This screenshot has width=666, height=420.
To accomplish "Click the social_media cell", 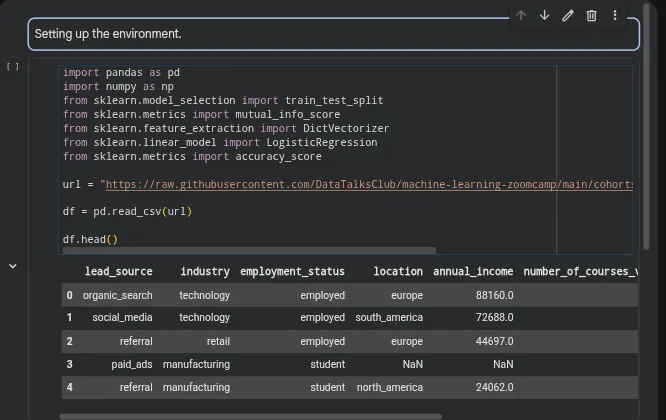I will (122, 317).
